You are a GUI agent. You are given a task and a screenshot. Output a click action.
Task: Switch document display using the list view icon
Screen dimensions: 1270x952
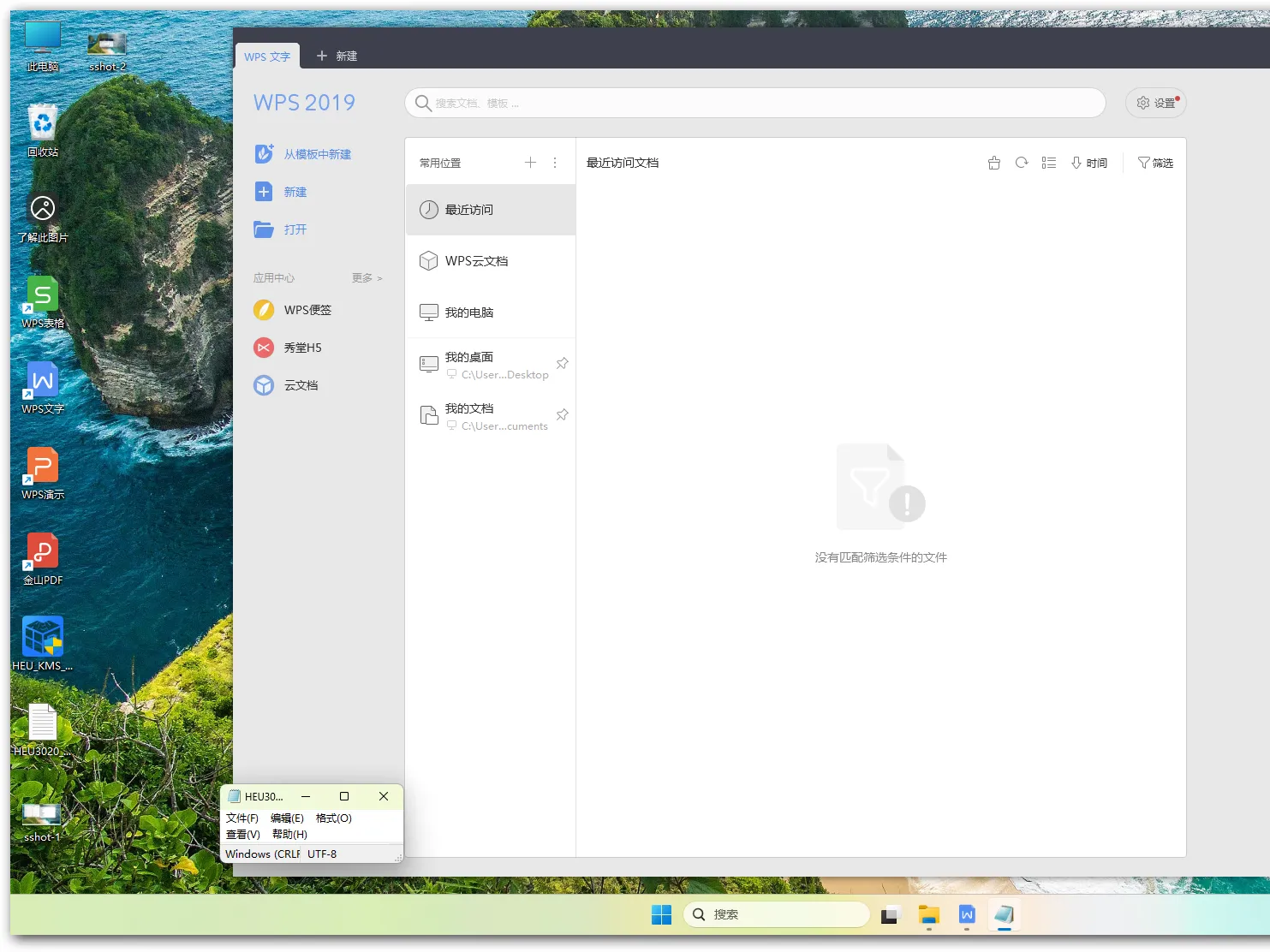[x=1048, y=162]
